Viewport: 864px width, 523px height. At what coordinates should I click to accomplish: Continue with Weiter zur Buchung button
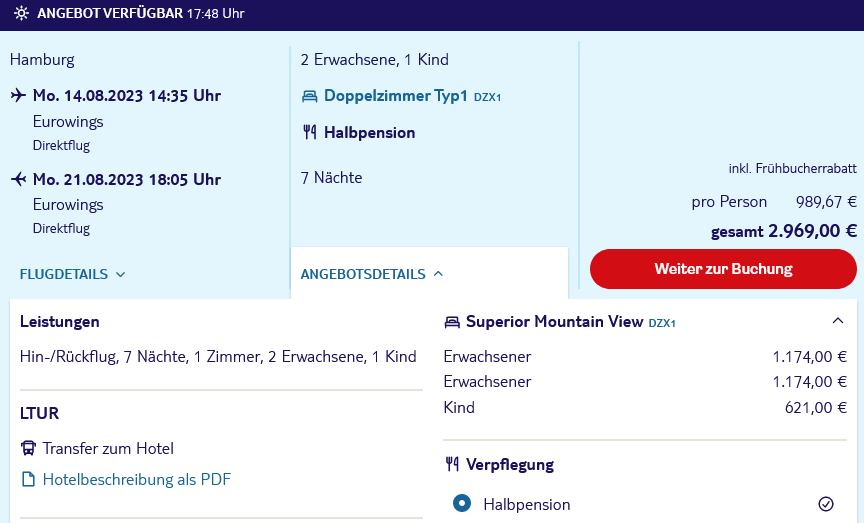coord(723,269)
